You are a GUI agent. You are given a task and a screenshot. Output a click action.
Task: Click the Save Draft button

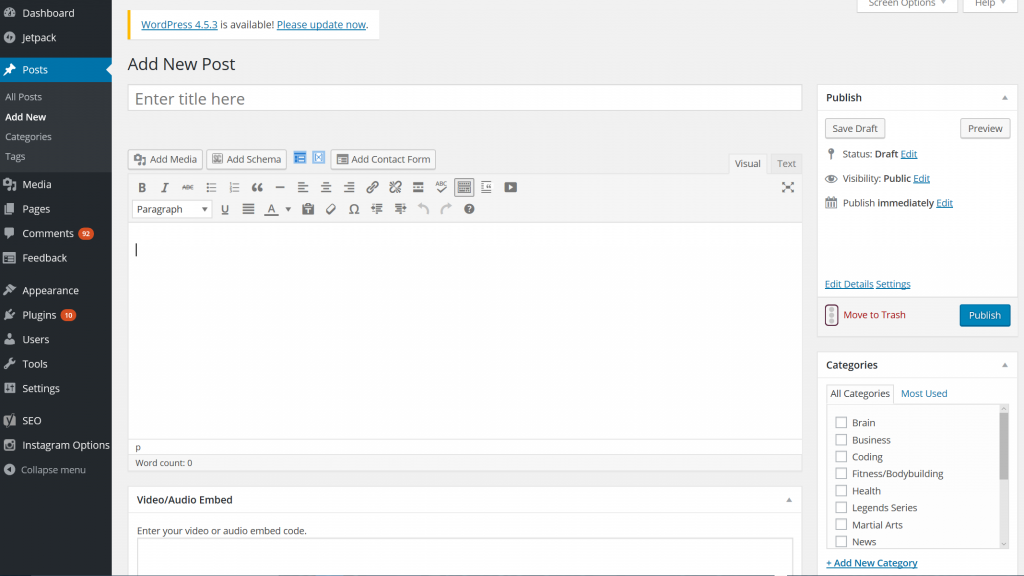[855, 129]
